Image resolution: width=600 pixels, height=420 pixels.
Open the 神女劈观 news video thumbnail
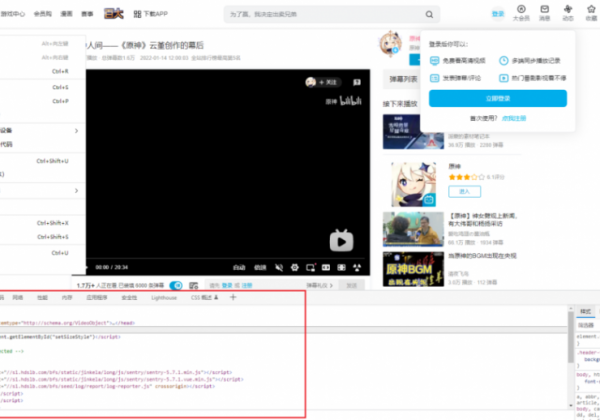coord(413,229)
